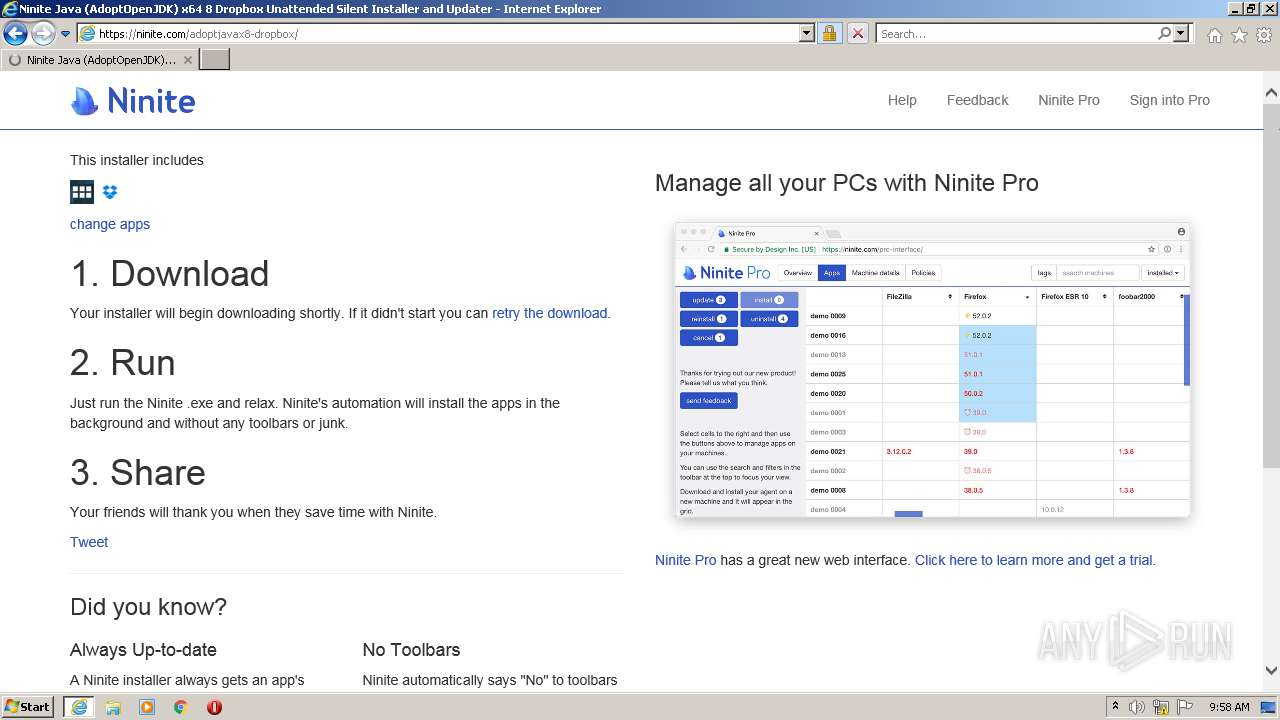The height and width of the screenshot is (720, 1280).
Task: Click the network tray icon
Action: coord(1161,707)
